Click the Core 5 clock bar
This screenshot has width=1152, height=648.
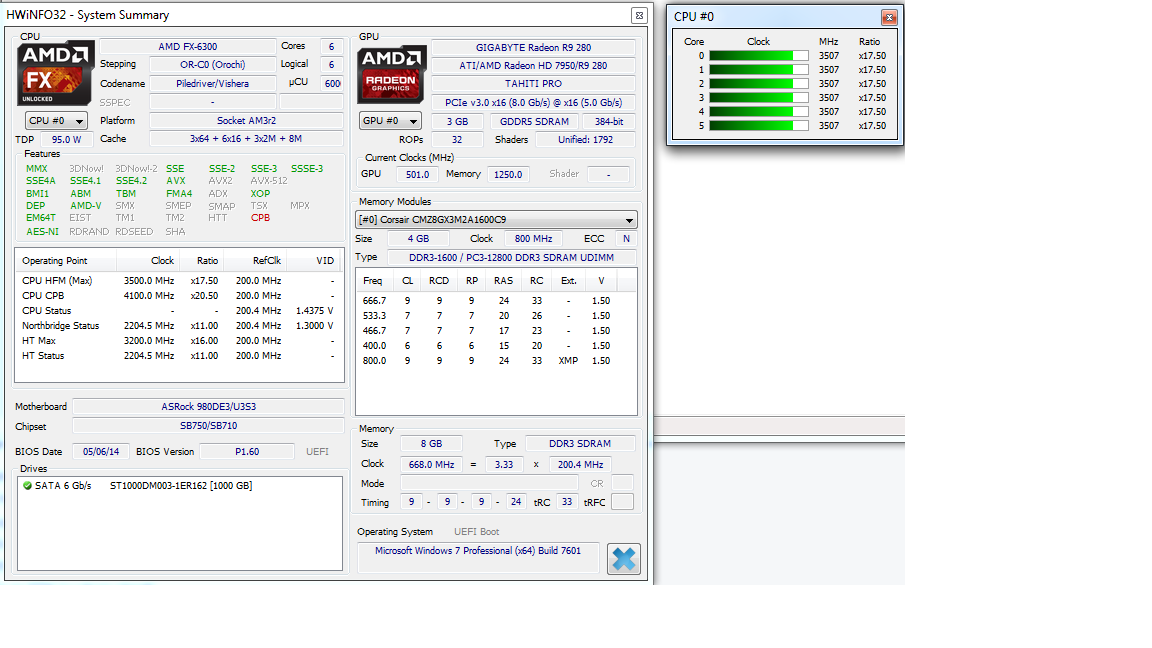[759, 126]
